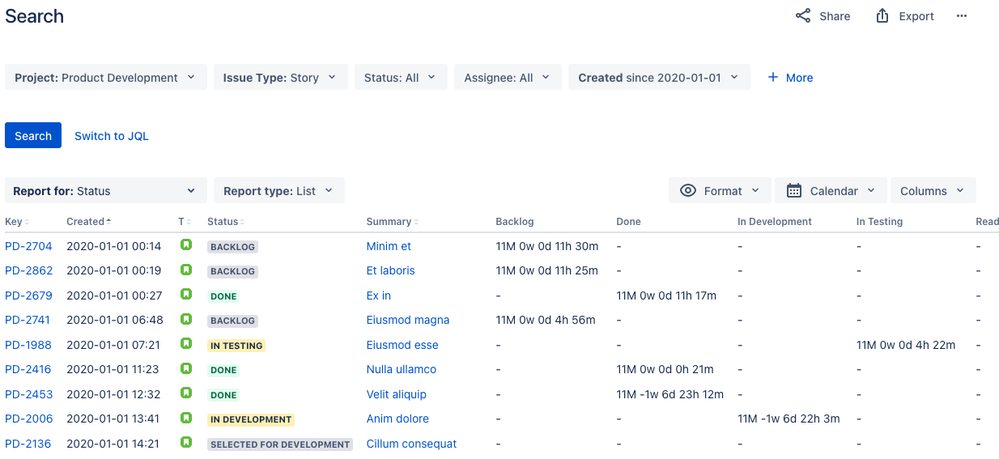Image resolution: width=999 pixels, height=459 pixels.
Task: Open the Anim dolore summary link
Action: [398, 419]
